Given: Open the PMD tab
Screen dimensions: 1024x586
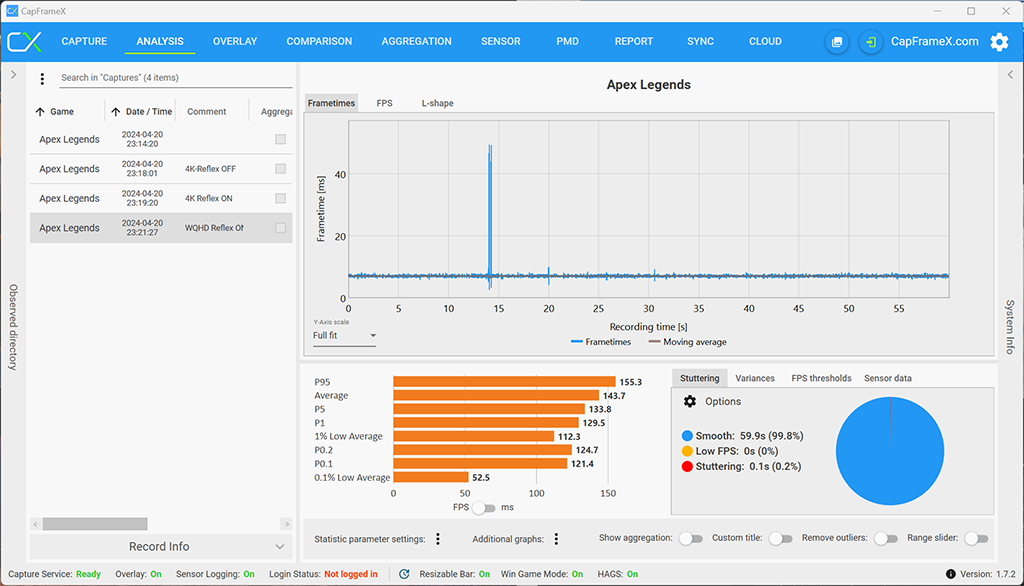Looking at the screenshot, I should pyautogui.click(x=568, y=41).
